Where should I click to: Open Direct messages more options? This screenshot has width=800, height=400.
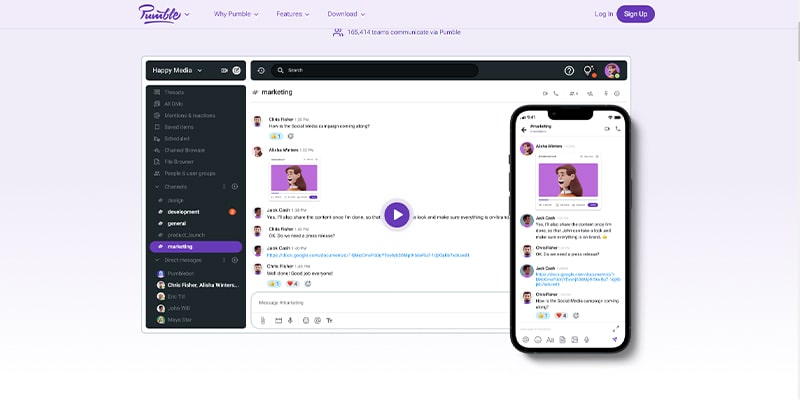(x=223, y=260)
